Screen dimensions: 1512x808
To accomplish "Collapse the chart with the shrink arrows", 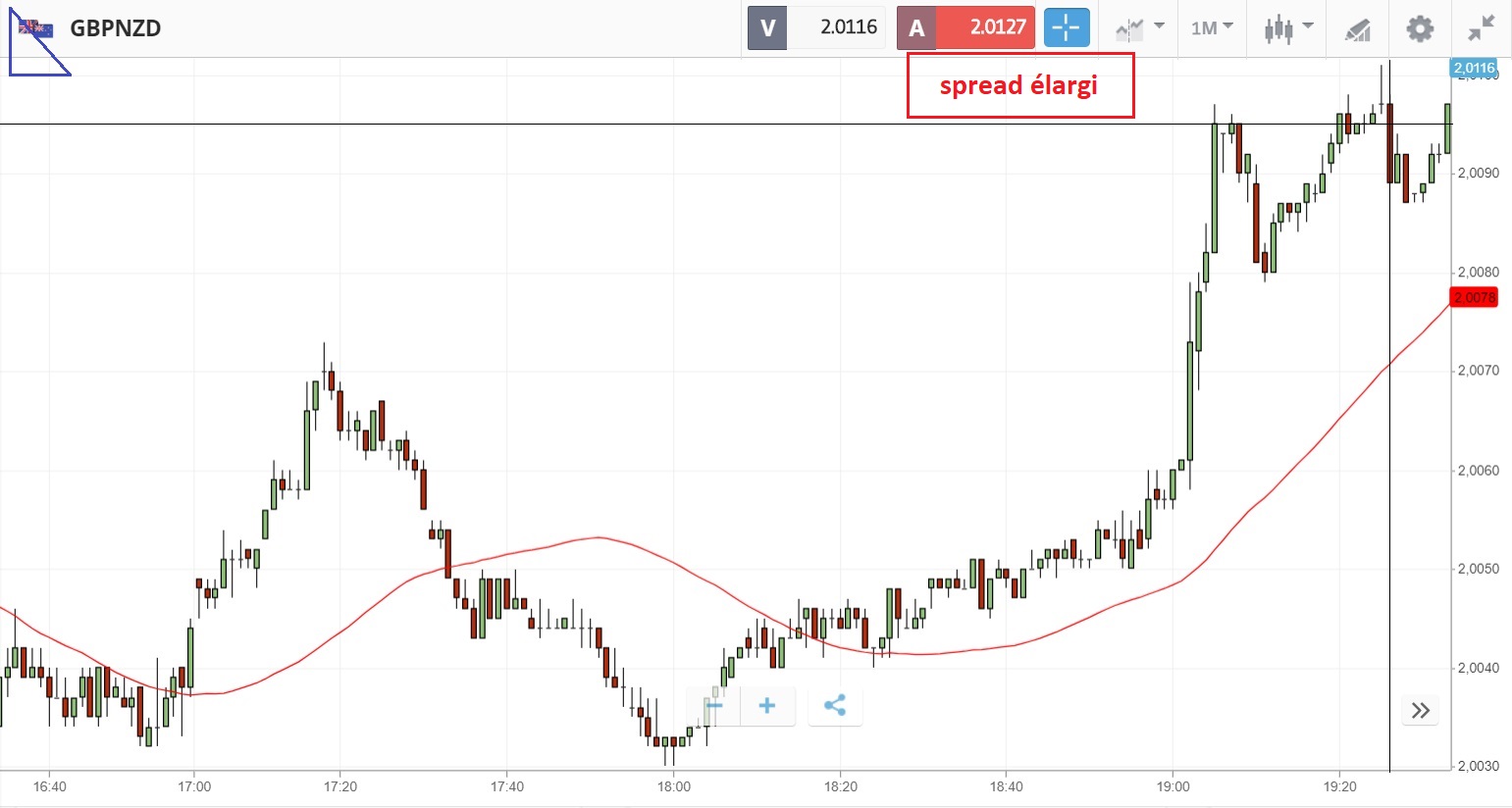I will pyautogui.click(x=1481, y=28).
